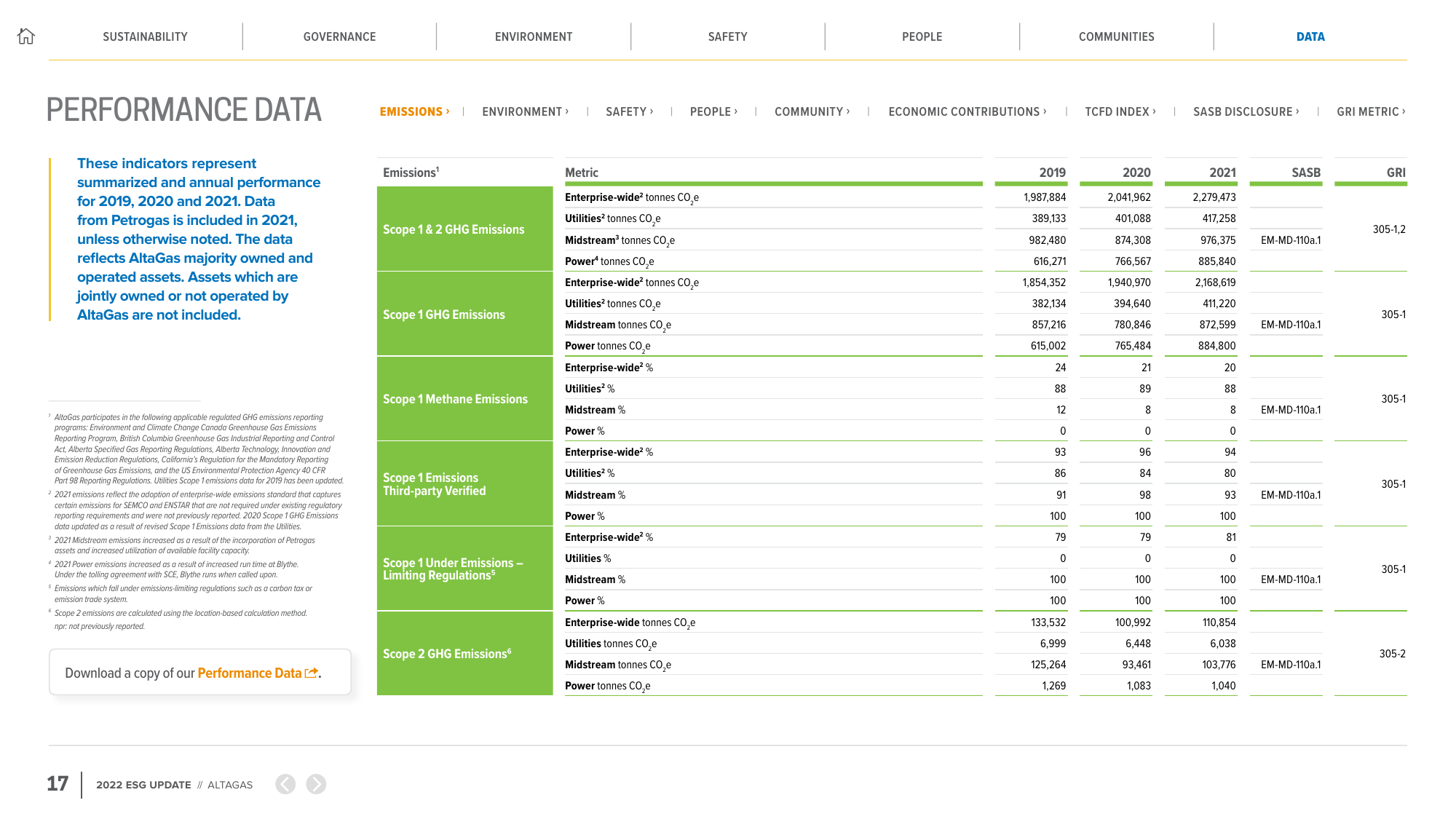Select the 2021 column header

(1222, 173)
